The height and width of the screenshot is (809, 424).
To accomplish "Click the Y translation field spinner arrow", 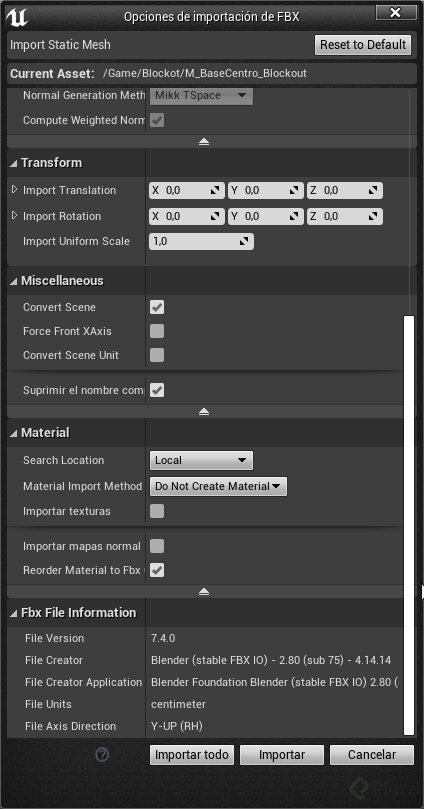I will tap(295, 190).
